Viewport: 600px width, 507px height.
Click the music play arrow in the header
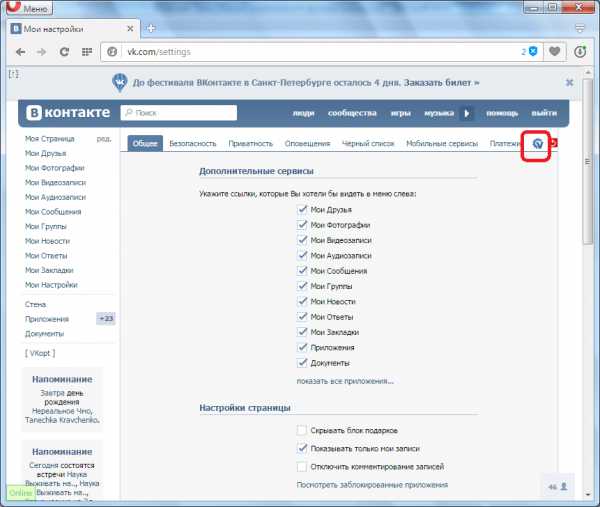467,113
